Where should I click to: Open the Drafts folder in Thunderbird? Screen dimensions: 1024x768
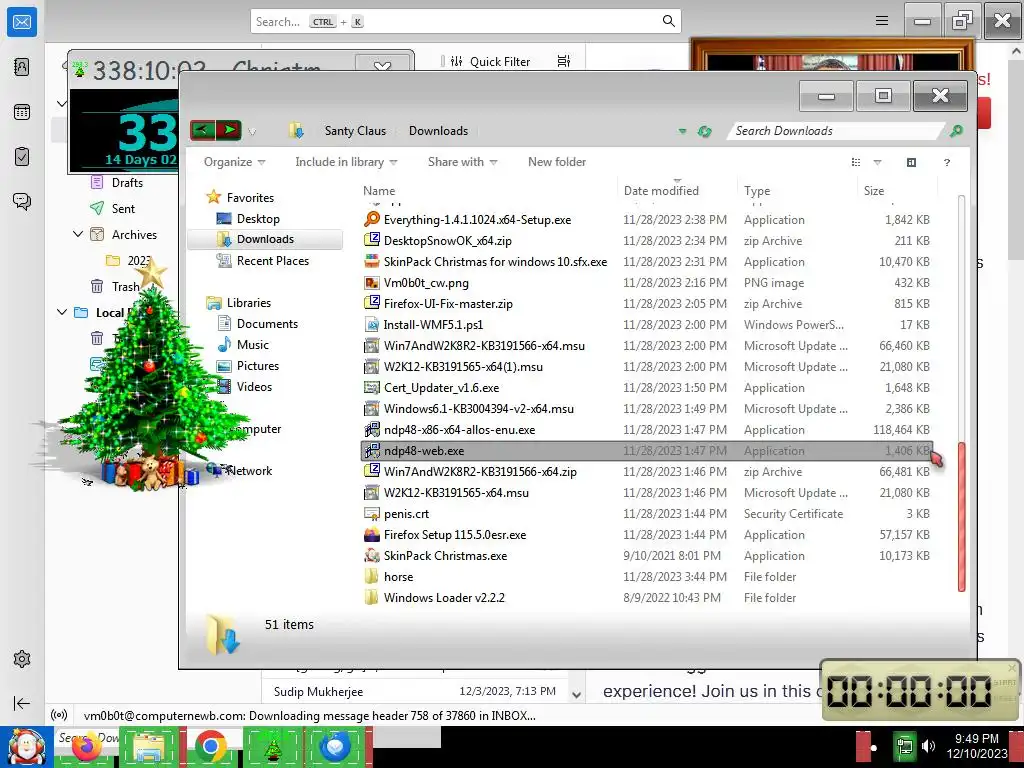tap(127, 182)
